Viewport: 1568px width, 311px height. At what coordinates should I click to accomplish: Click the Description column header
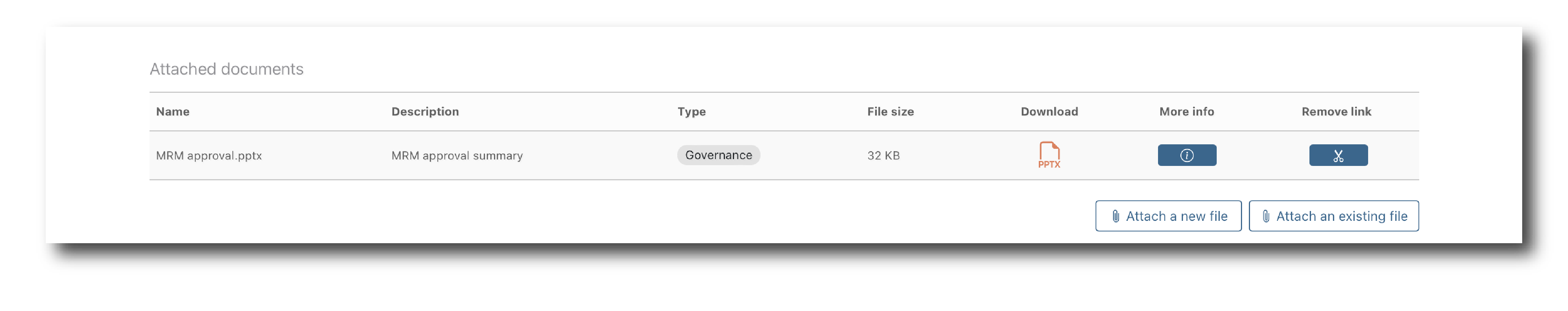425,111
